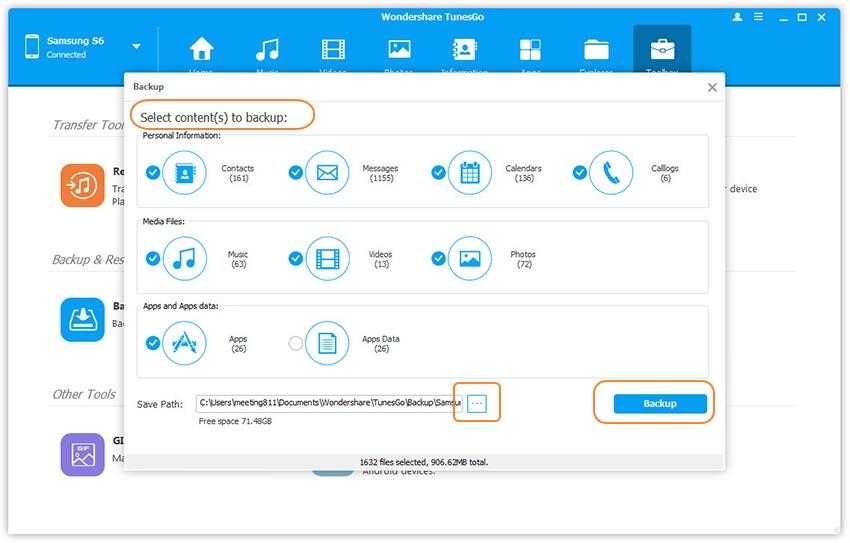850x543 pixels.
Task: Uncheck the Contacts checkbox
Action: click(x=153, y=172)
